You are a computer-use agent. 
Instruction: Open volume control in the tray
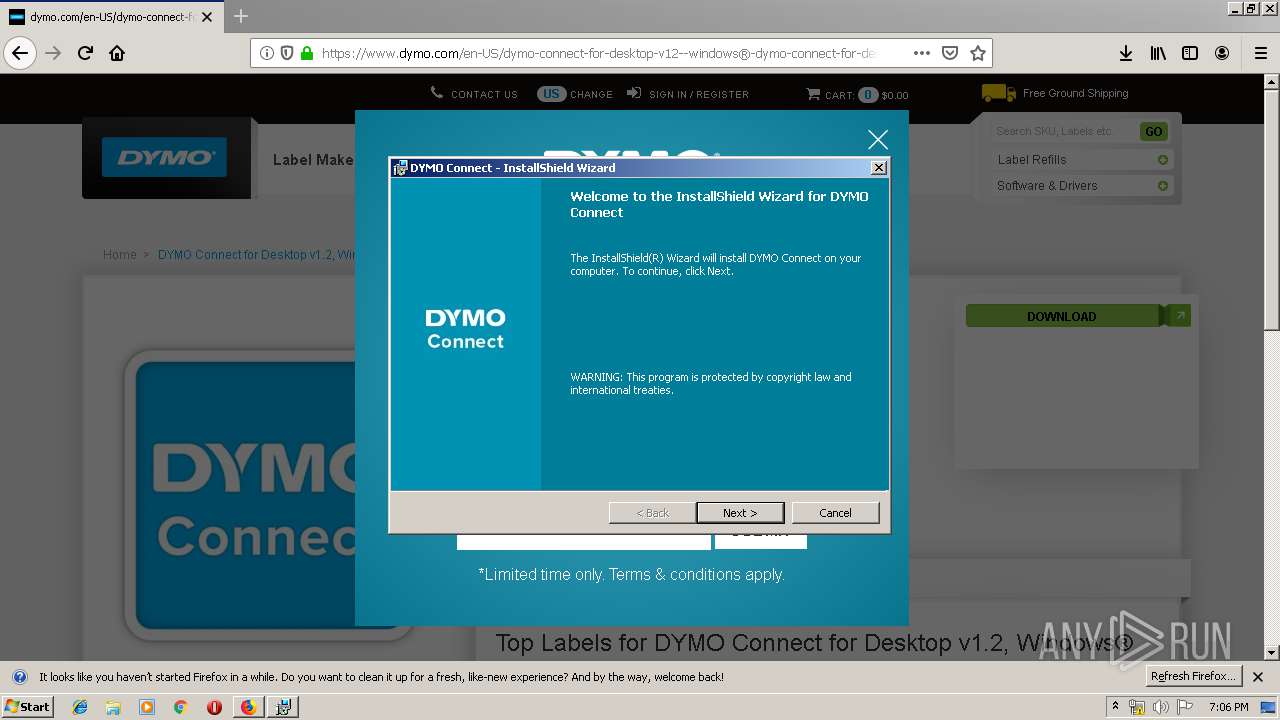point(1161,707)
